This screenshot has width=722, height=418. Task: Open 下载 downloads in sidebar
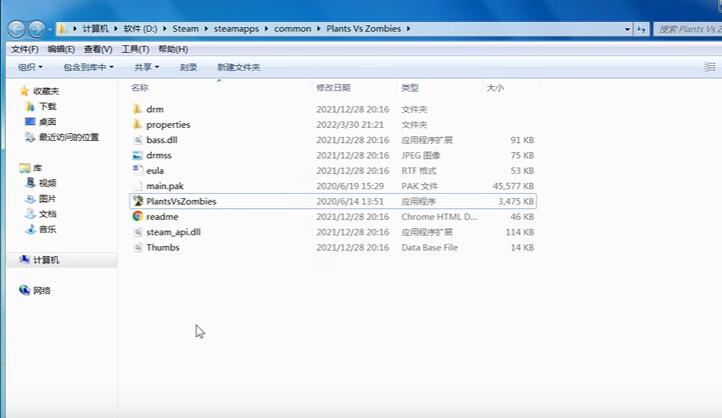pos(41,106)
